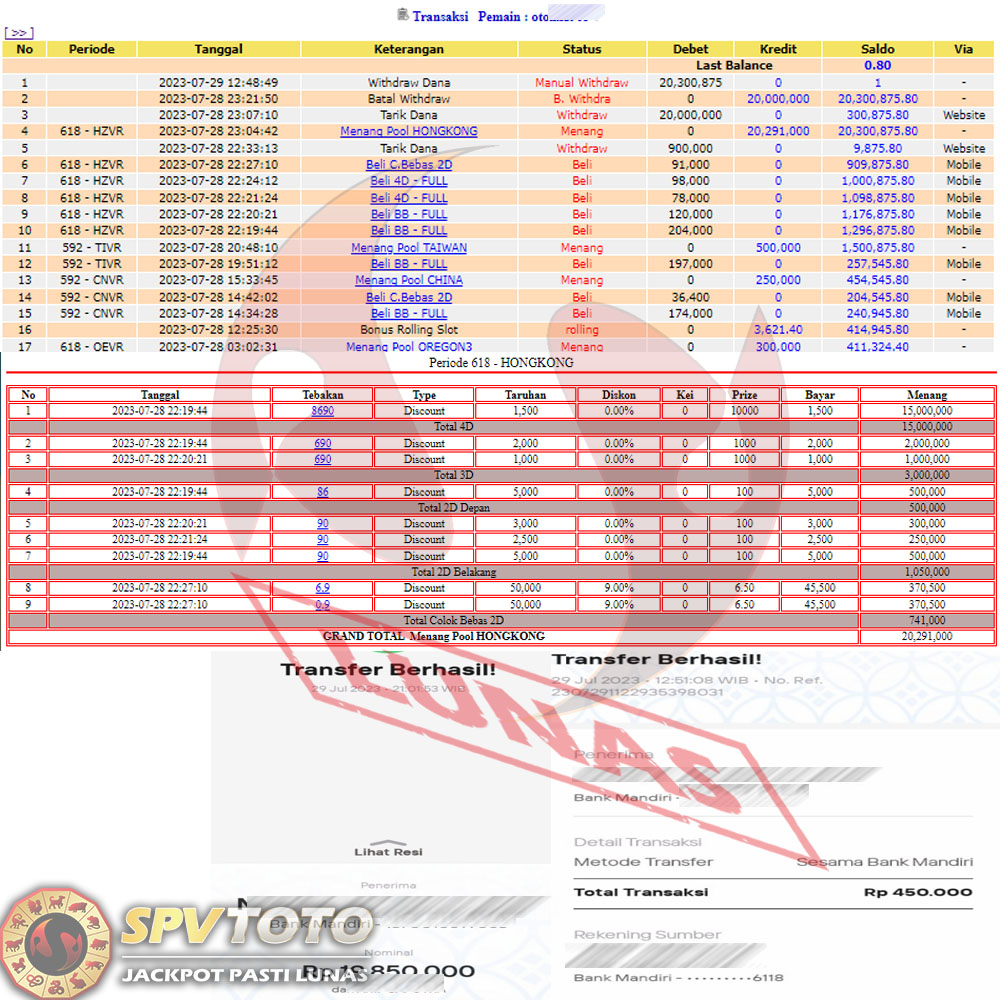Click the 0,9 Colok Bebas Tebakan link
This screenshot has height=1000, width=1000.
pyautogui.click(x=322, y=604)
